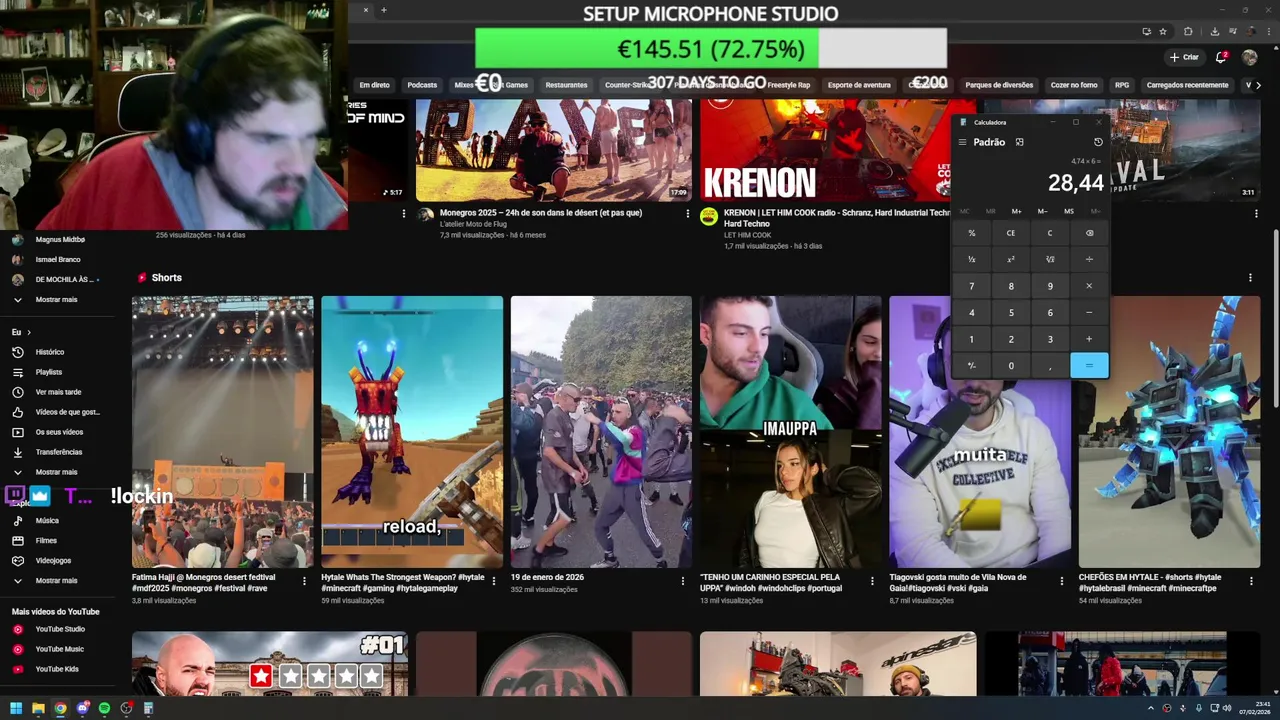Viewport: 1280px width, 720px height.
Task: Open Chrome from the Windows taskbar
Action: click(x=60, y=708)
